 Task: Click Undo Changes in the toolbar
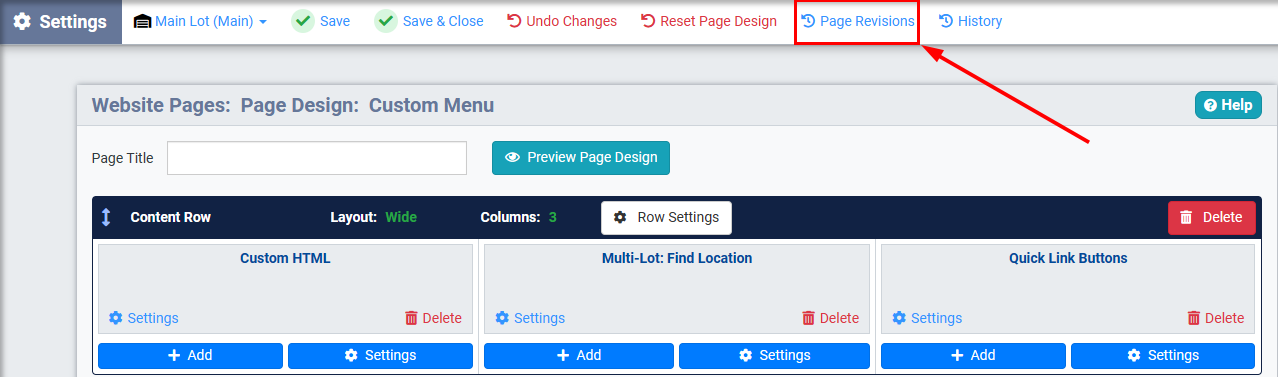pos(562,21)
